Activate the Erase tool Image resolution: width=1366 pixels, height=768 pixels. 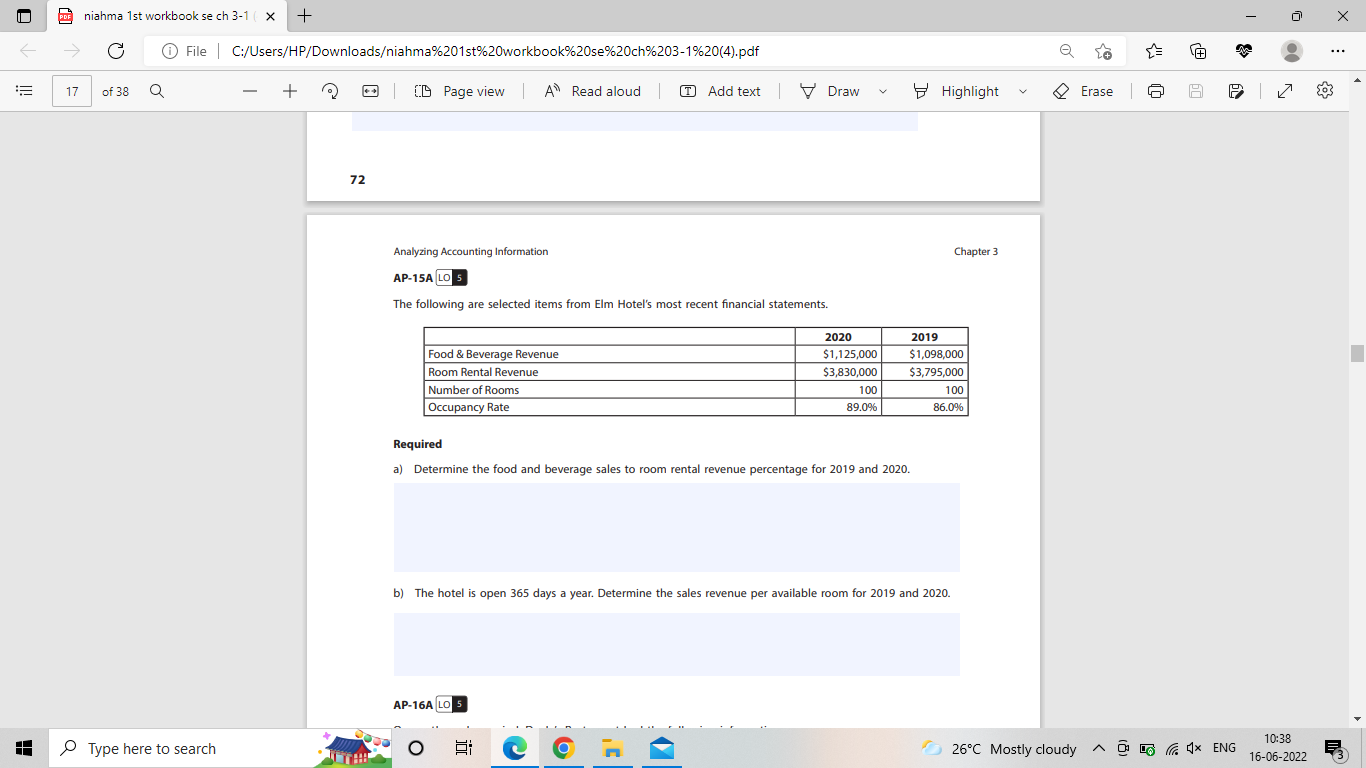pos(1085,91)
